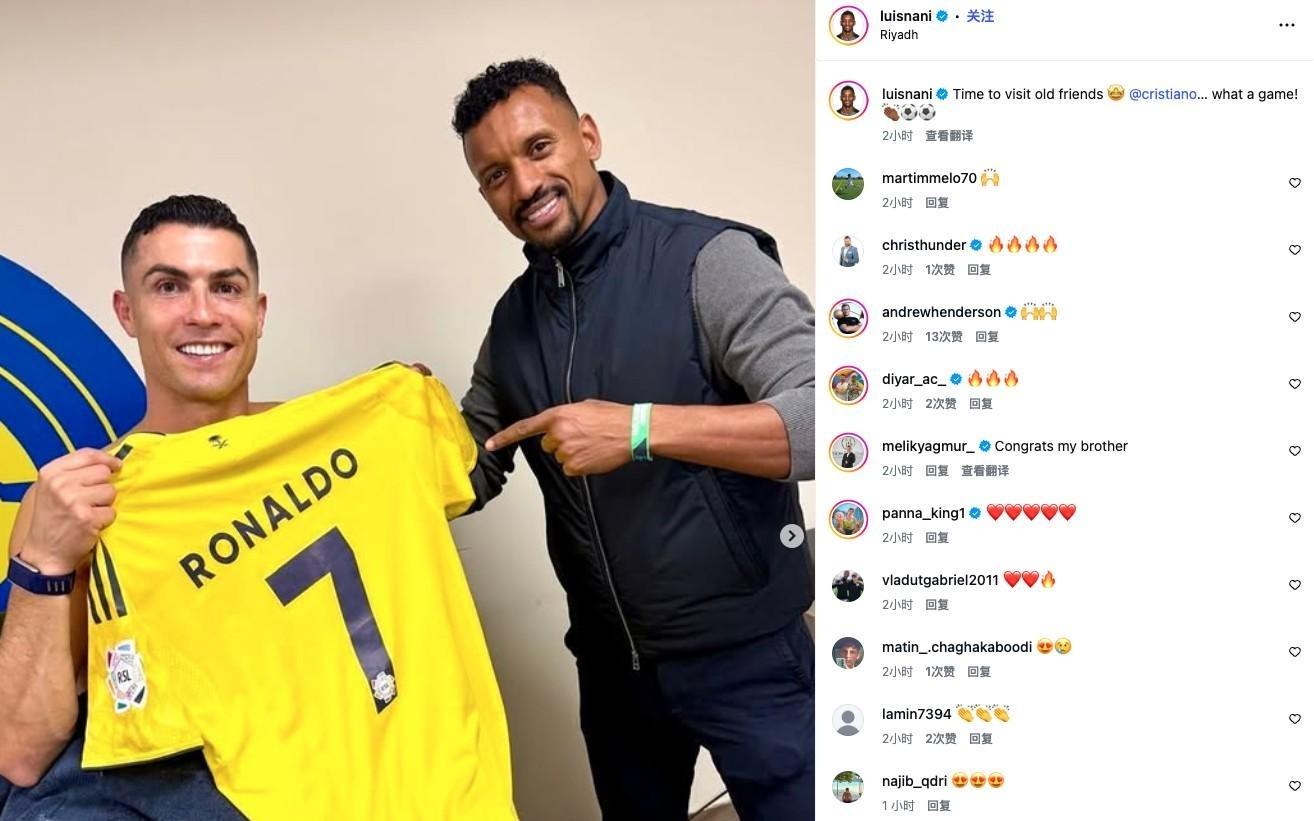
Task: Show translation of melikyagmur_'s comment
Action: [x=985, y=471]
